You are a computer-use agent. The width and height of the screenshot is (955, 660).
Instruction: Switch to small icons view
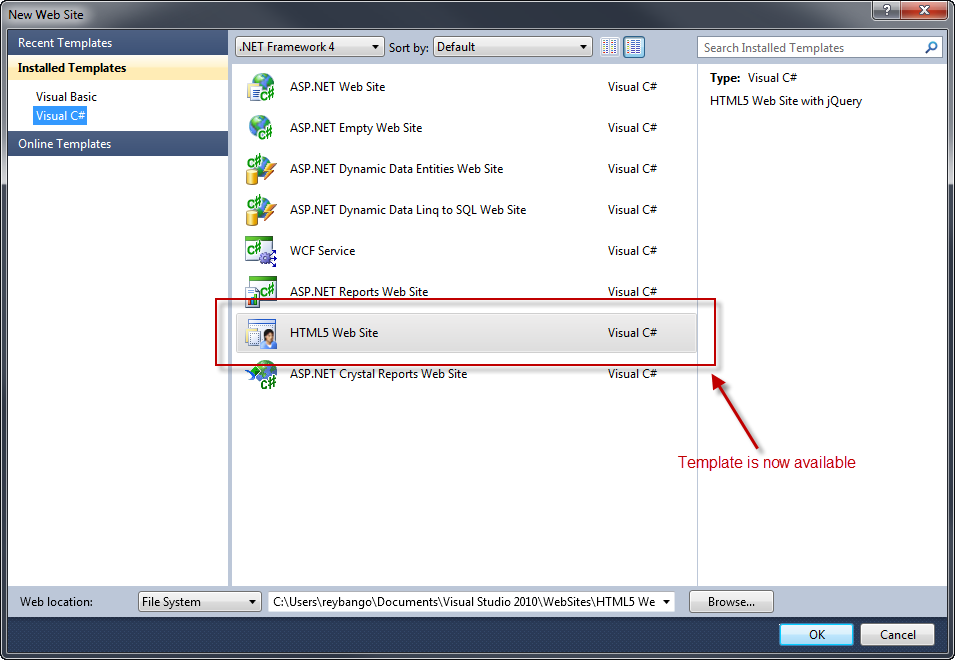(x=609, y=47)
